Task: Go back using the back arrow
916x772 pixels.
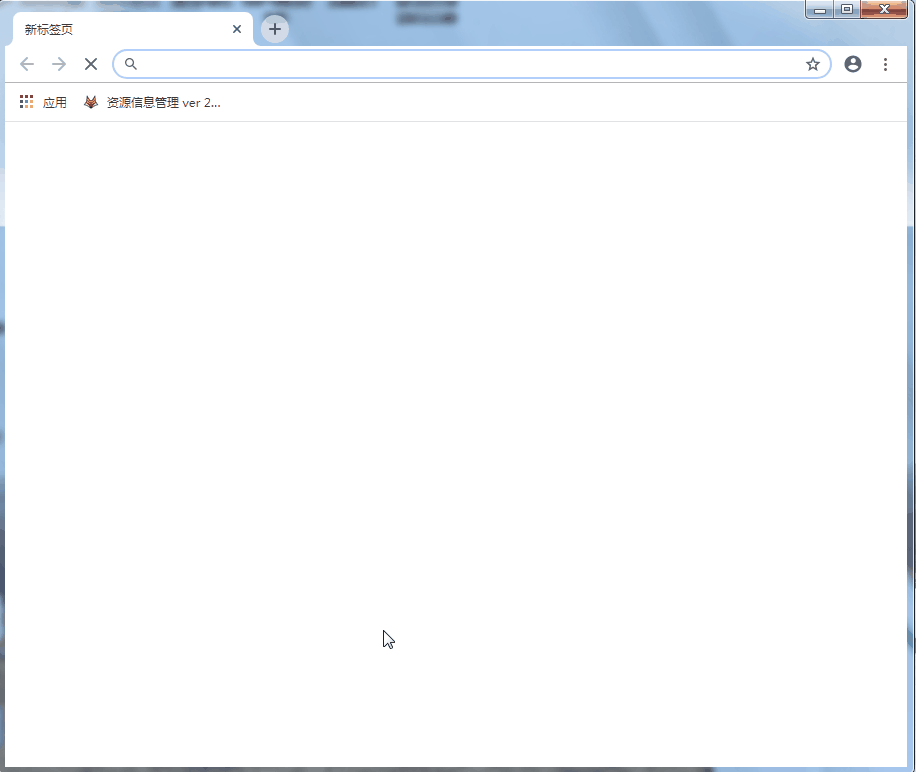Action: click(x=27, y=64)
